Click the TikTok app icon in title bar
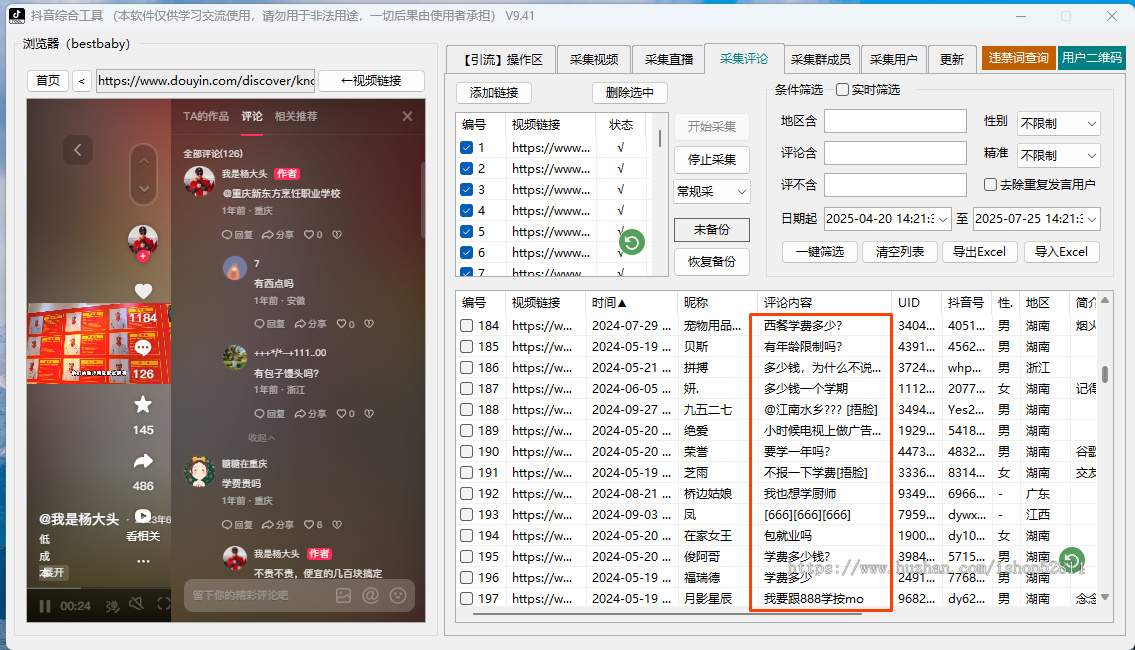Image resolution: width=1135 pixels, height=650 pixels. pyautogui.click(x=16, y=15)
